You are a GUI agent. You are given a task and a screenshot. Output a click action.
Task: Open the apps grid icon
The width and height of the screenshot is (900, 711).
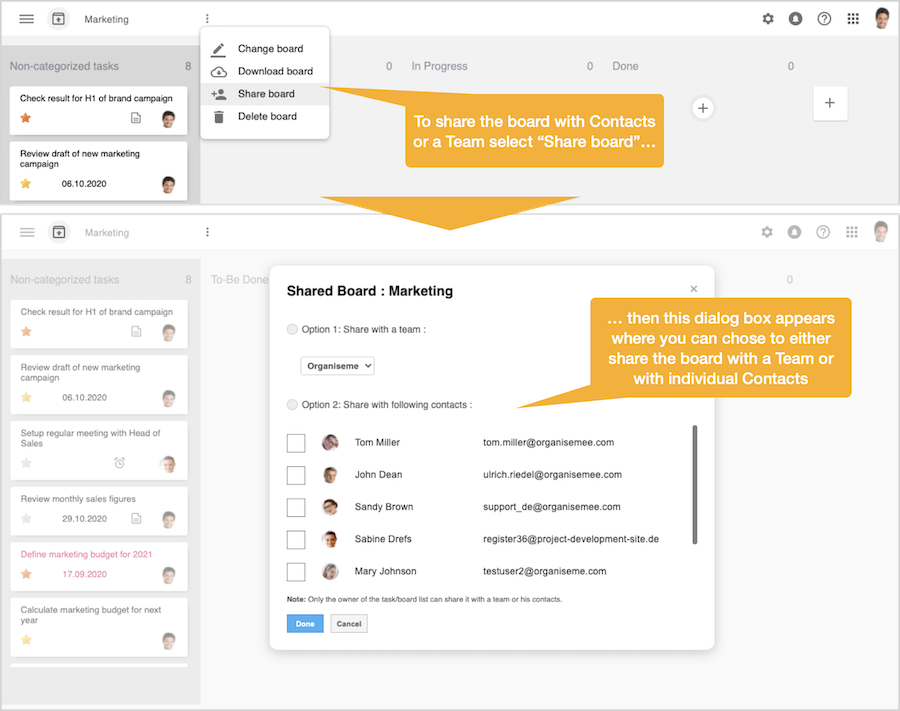(852, 18)
